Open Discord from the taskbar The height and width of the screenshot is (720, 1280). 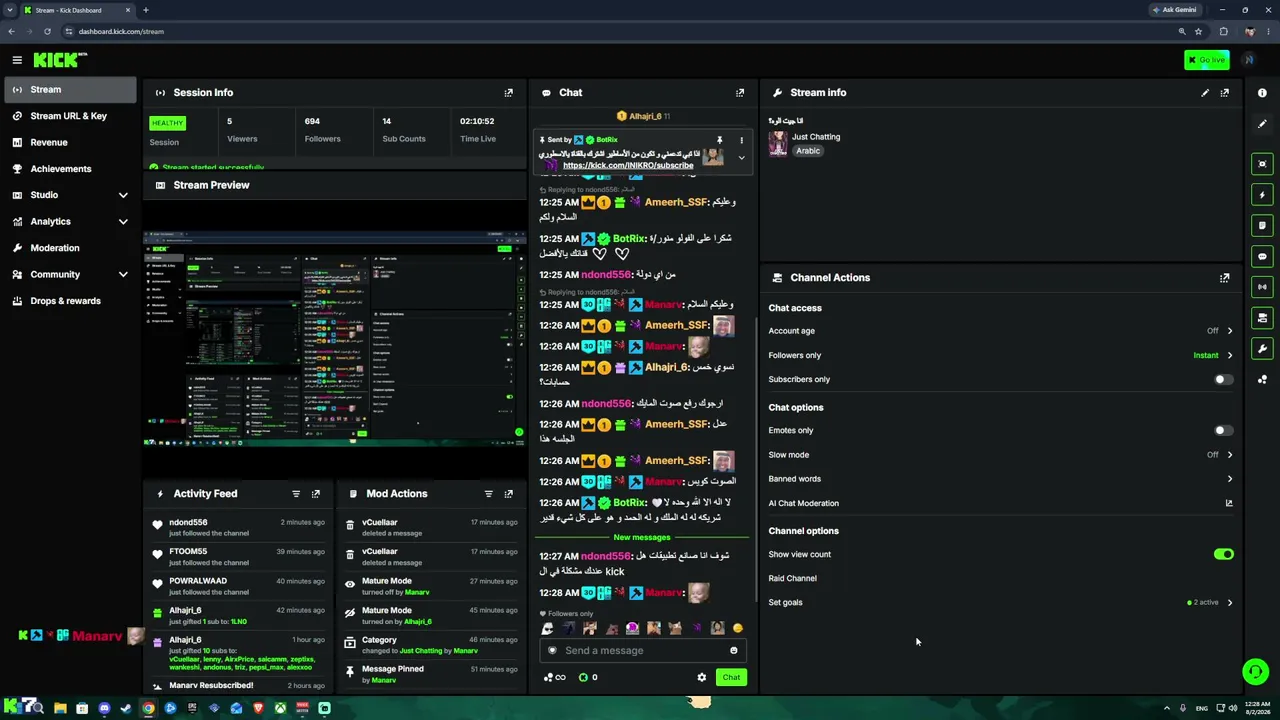104,709
